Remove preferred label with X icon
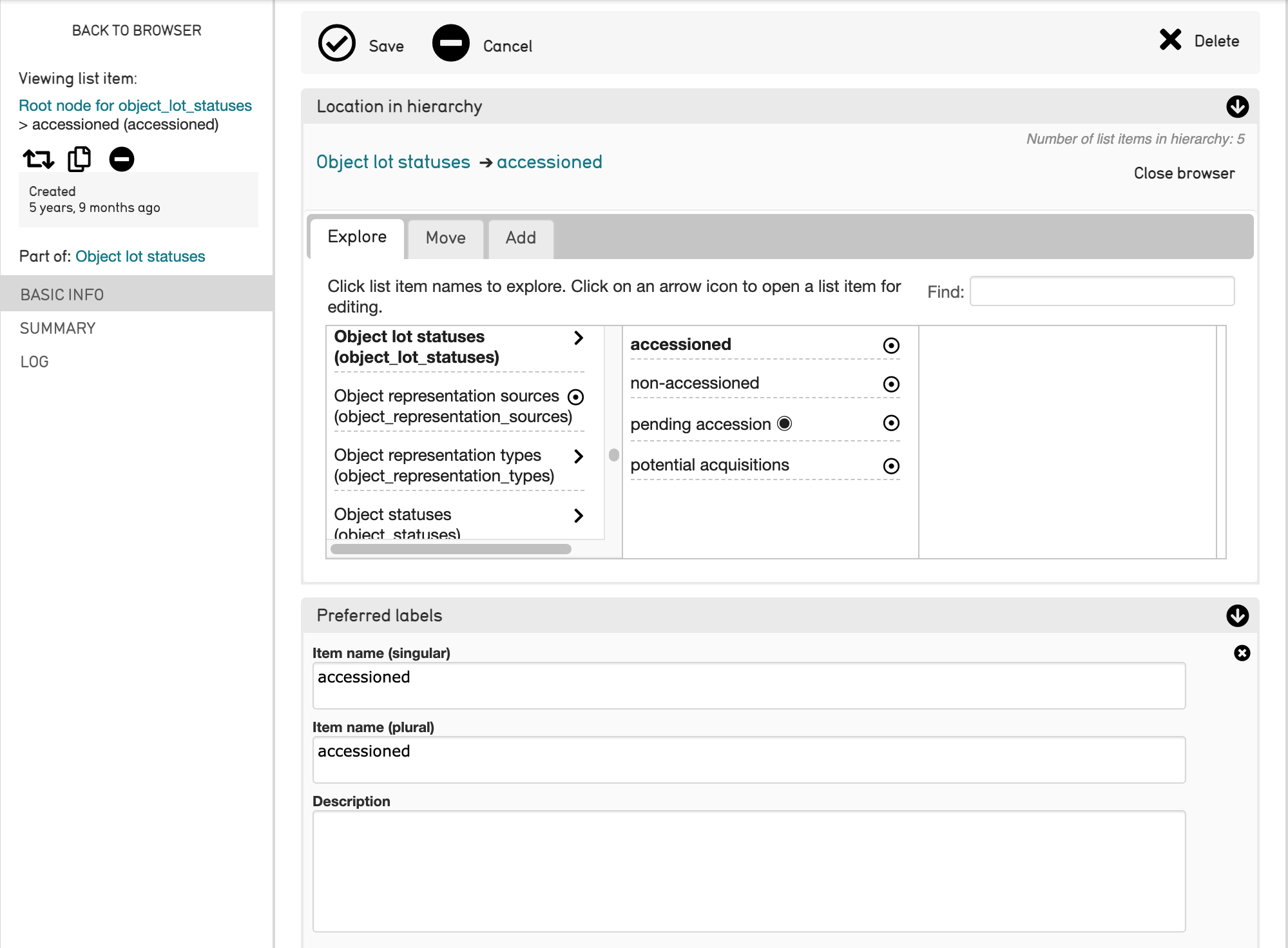This screenshot has width=1288, height=948. (1242, 653)
